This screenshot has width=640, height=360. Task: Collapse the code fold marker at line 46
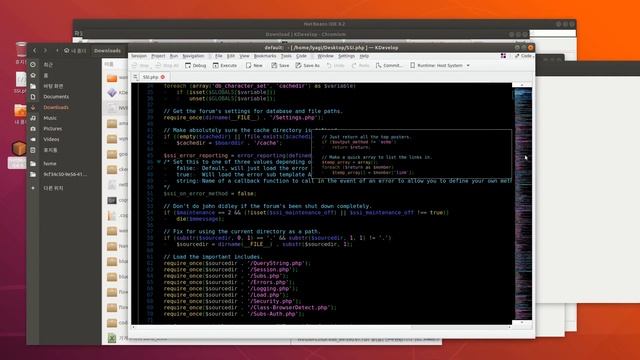tap(159, 162)
